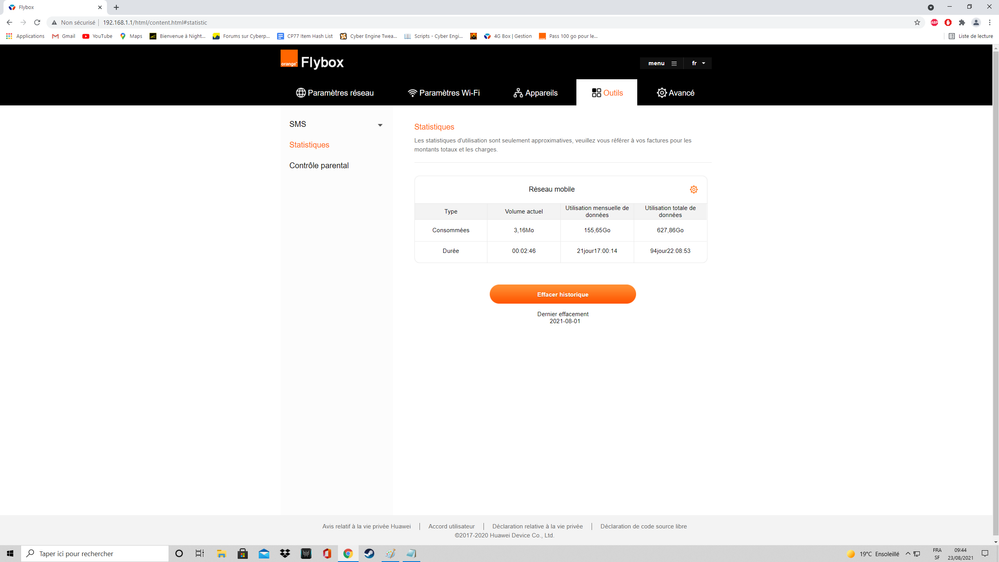Open the AdBlock Plus extension icon
This screenshot has width=999, height=562.
point(935,22)
